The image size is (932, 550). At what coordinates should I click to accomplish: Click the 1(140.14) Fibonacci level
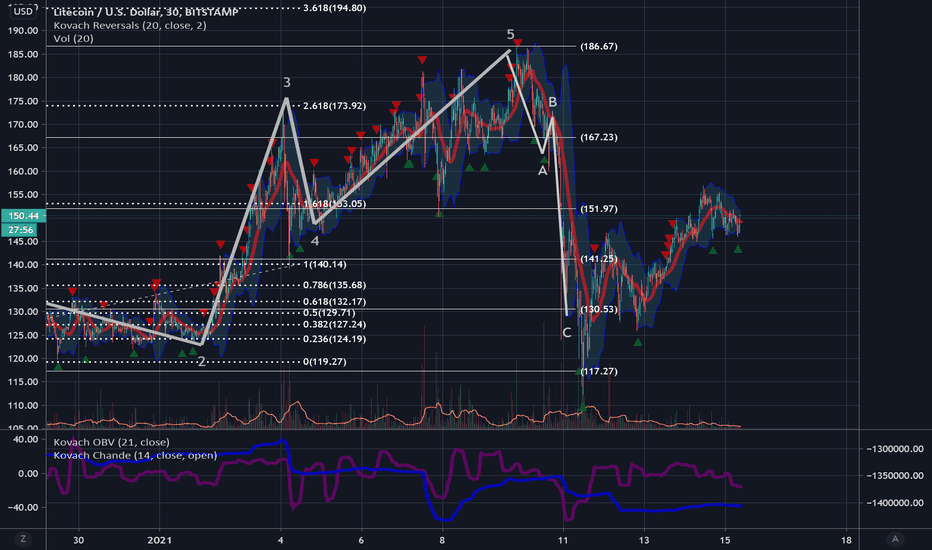(x=325, y=265)
